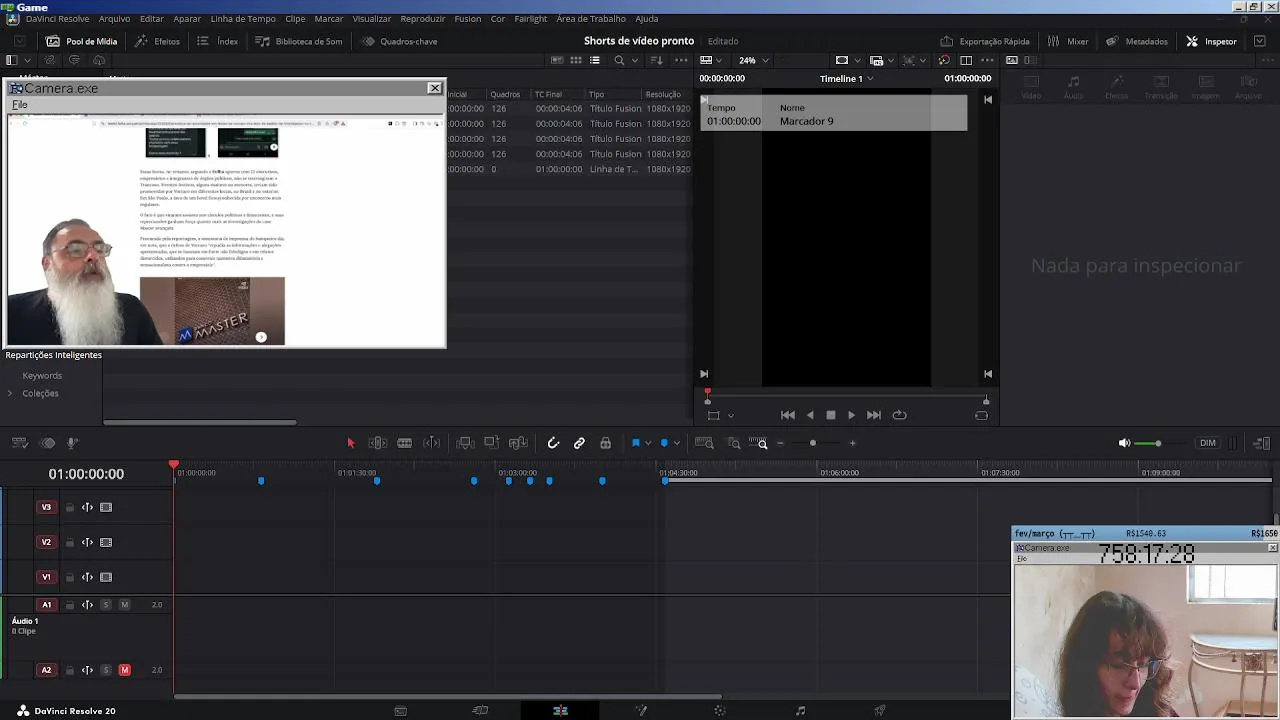Screen dimensions: 1280x720
Task: Click the zoom-out minus on timeline zoom
Action: 780,443
